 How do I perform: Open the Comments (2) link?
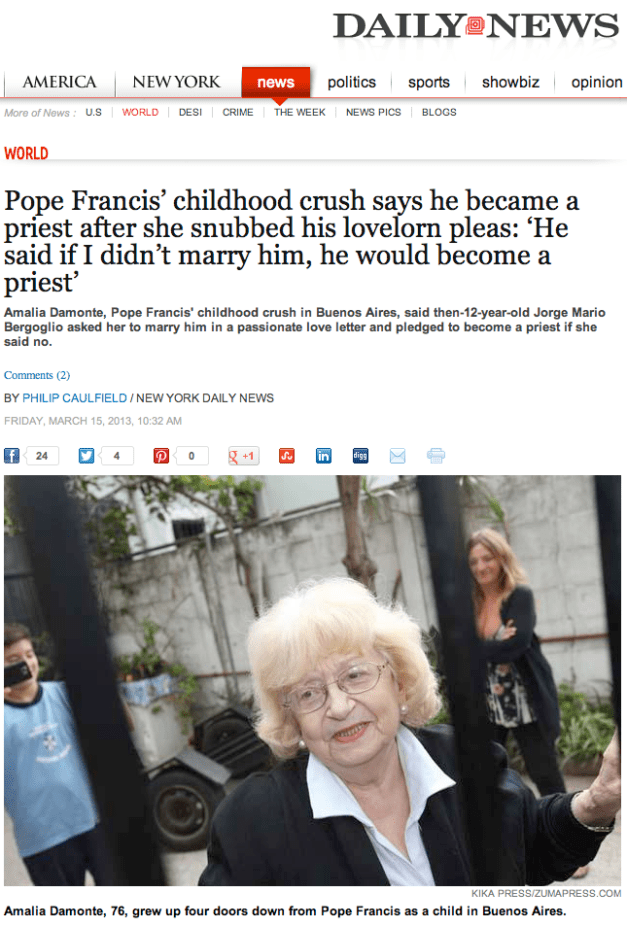[37, 375]
